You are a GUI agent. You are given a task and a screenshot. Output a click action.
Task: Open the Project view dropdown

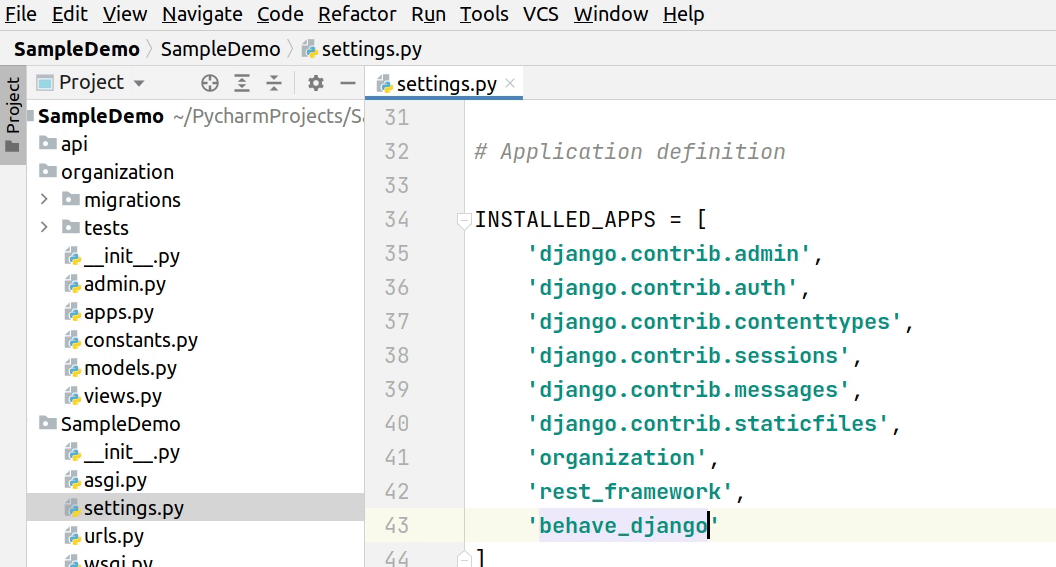coord(138,83)
